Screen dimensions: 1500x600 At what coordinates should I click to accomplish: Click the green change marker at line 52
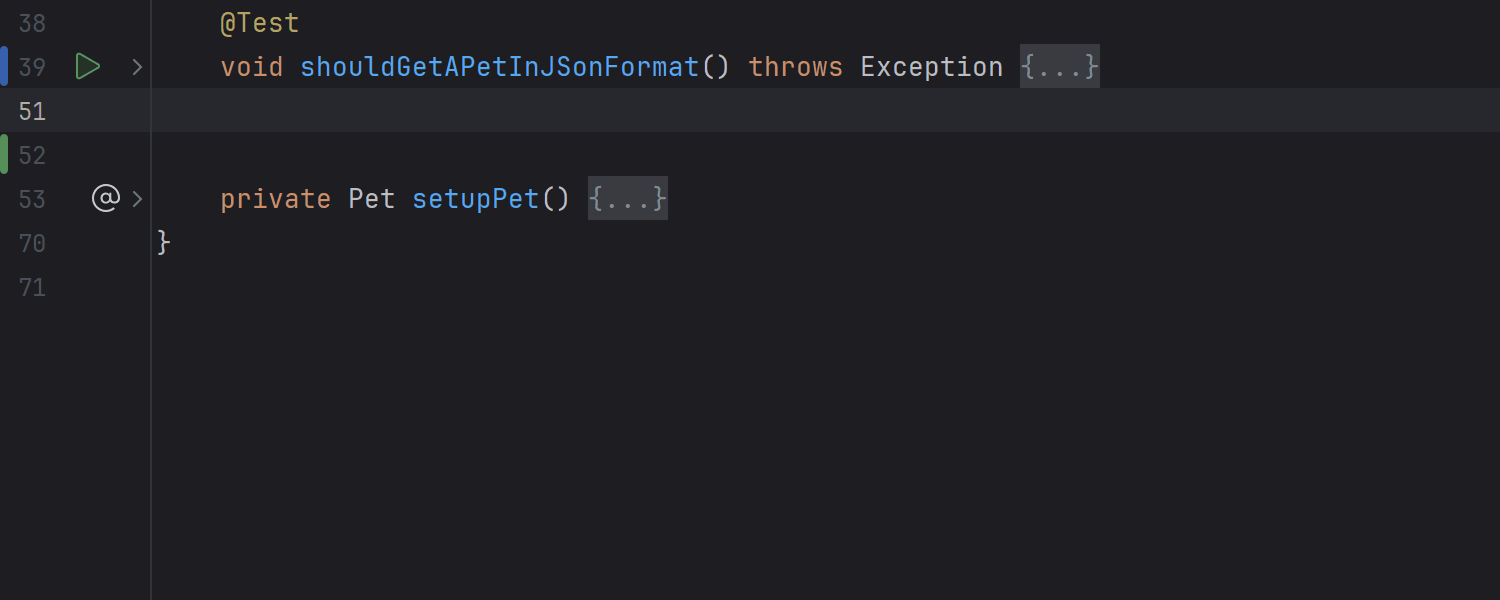point(4,154)
